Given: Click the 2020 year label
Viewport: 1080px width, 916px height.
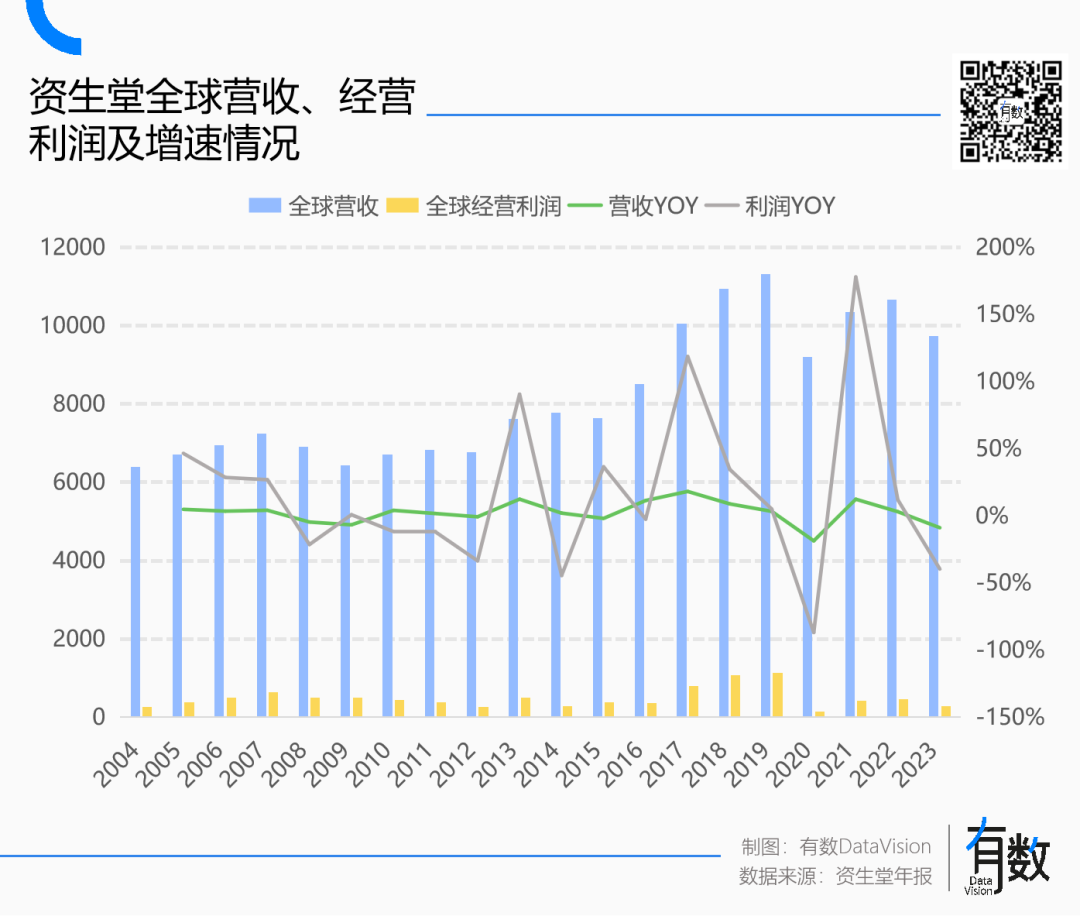Looking at the screenshot, I should click(789, 764).
